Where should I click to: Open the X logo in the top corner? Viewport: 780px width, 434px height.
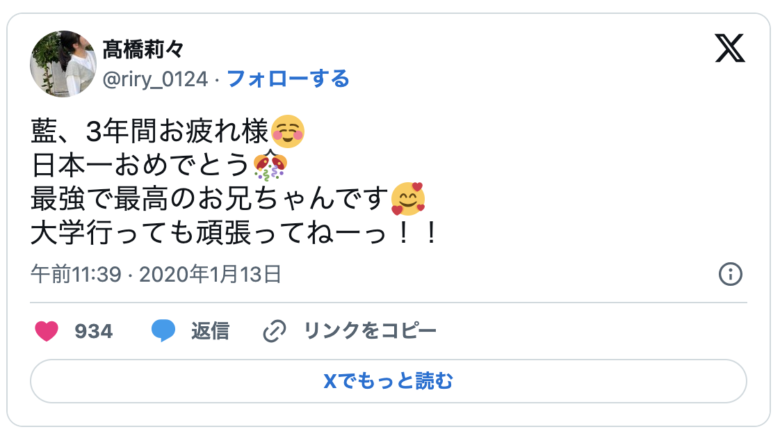pos(730,48)
